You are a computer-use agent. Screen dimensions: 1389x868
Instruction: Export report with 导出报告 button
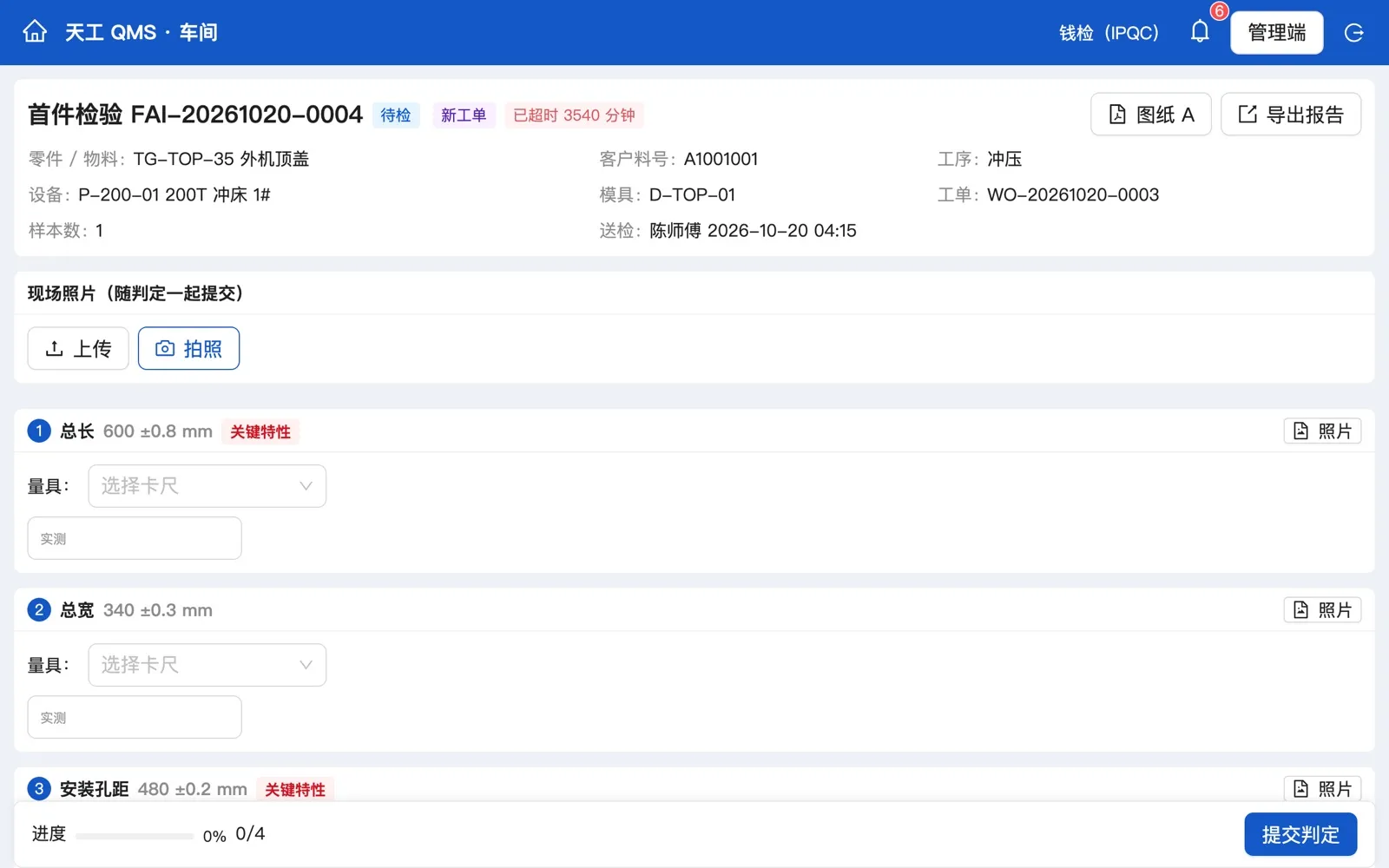coord(1290,115)
